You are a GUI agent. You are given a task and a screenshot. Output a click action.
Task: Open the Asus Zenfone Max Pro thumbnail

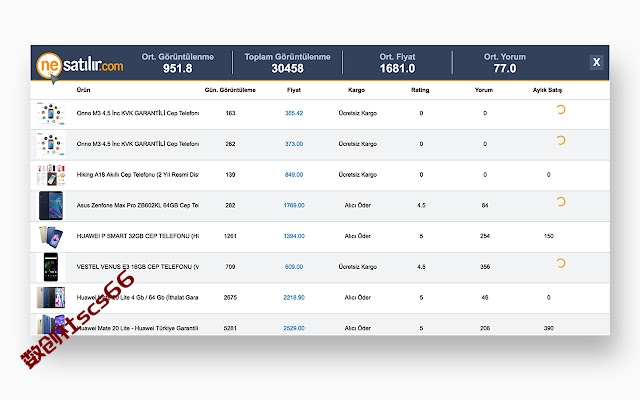coord(51,205)
